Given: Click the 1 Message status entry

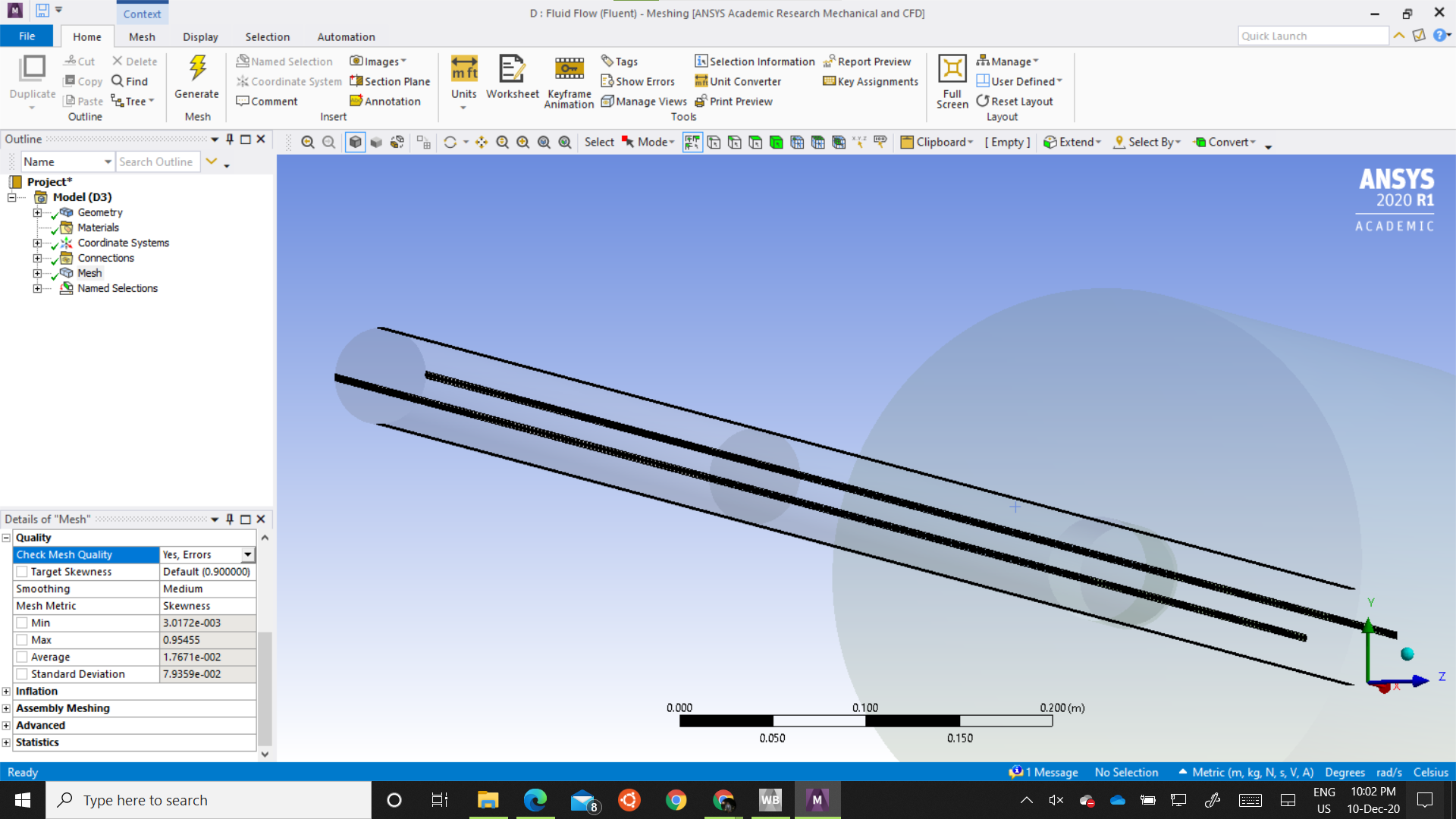Looking at the screenshot, I should click(1043, 772).
